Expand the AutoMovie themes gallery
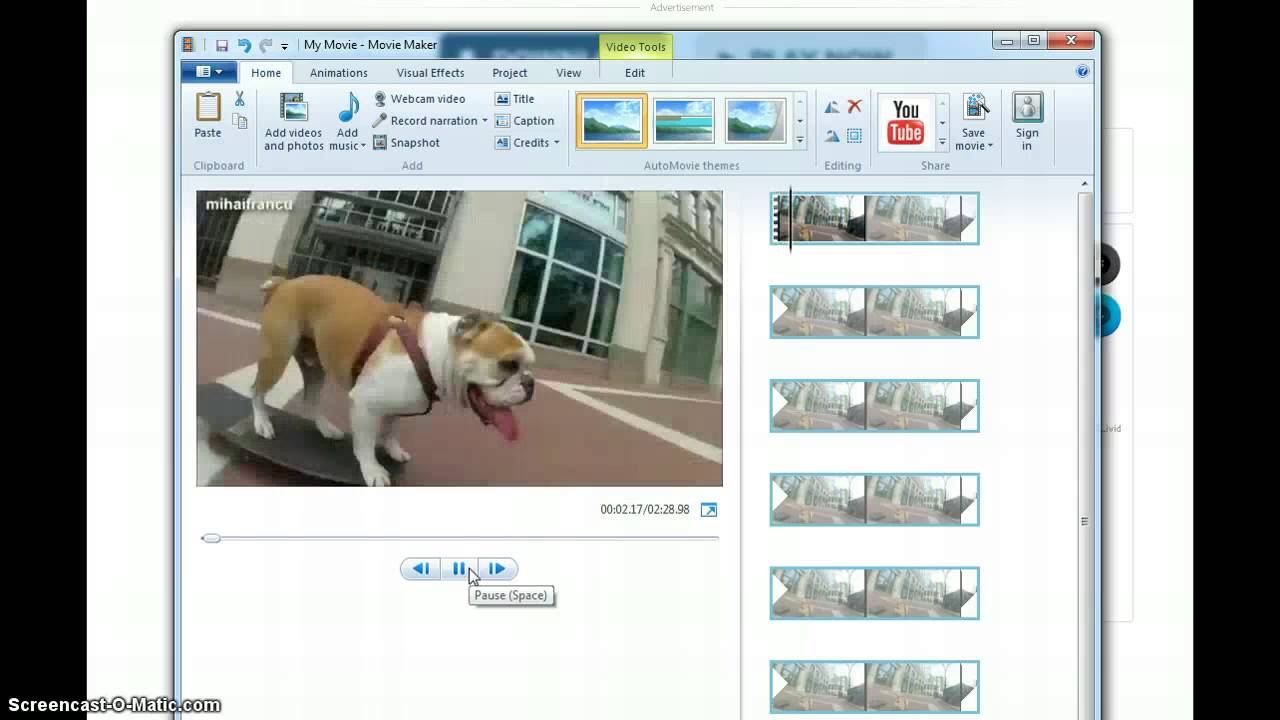The image size is (1280, 720). point(800,141)
